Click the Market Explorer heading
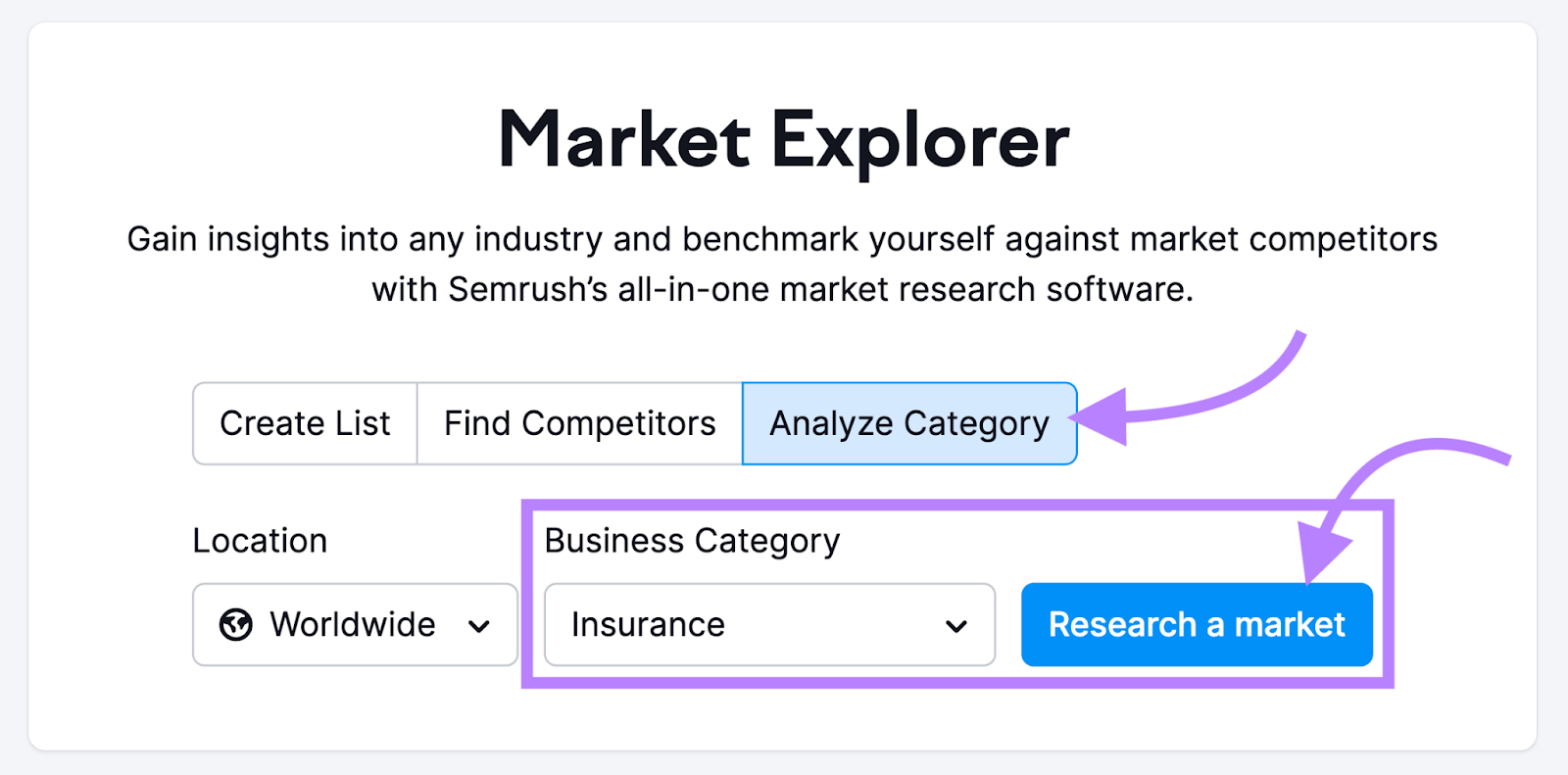Screen dimensions: 1568x775 [784, 139]
